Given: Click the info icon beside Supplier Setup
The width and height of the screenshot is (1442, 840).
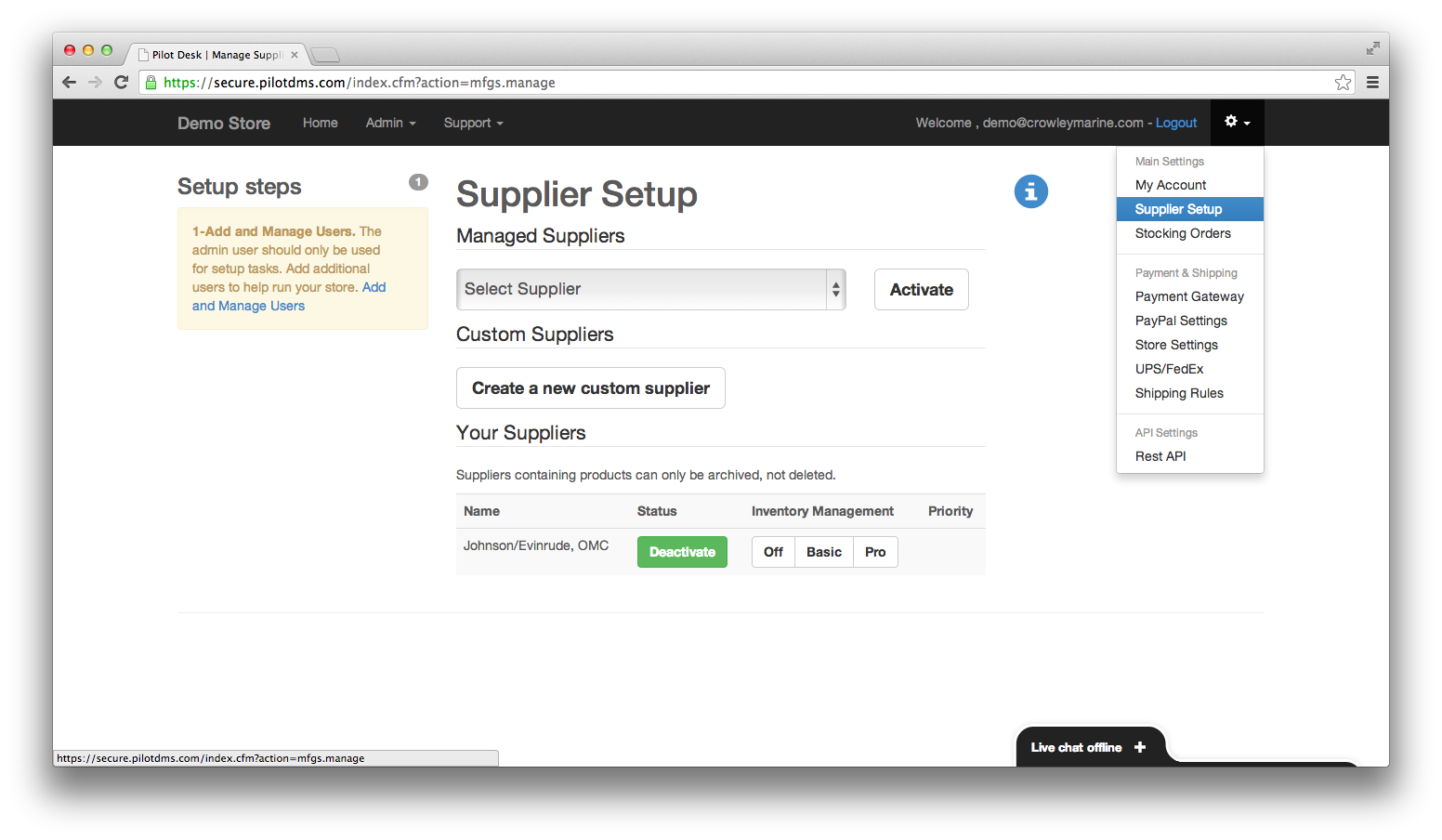Looking at the screenshot, I should point(1030,190).
